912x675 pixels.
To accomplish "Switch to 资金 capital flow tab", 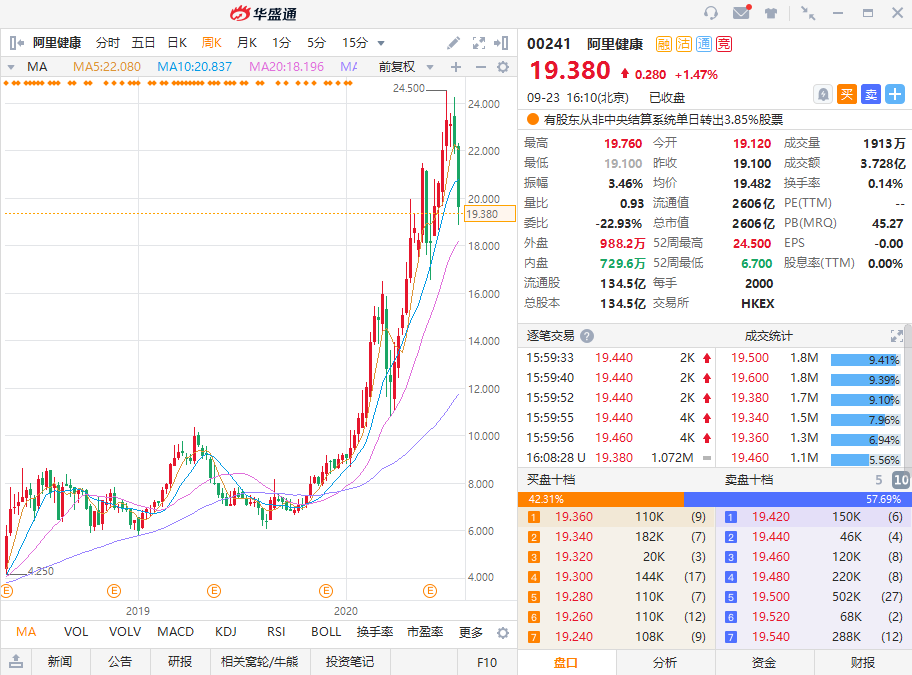I will (764, 663).
